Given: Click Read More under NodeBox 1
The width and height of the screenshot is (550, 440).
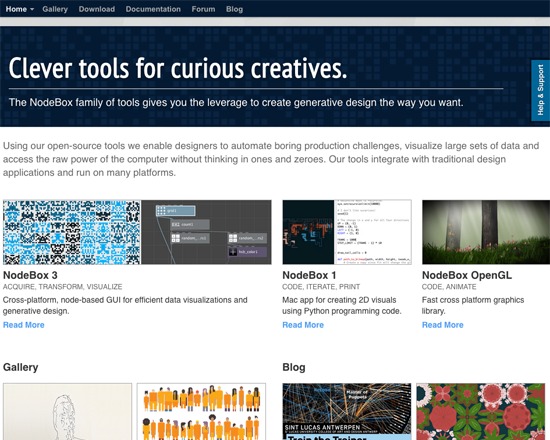Looking at the screenshot, I should point(303,325).
